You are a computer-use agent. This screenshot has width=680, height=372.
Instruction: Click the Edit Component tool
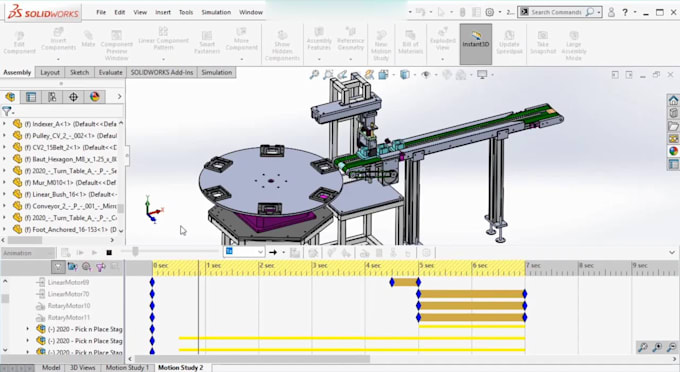pyautogui.click(x=19, y=43)
